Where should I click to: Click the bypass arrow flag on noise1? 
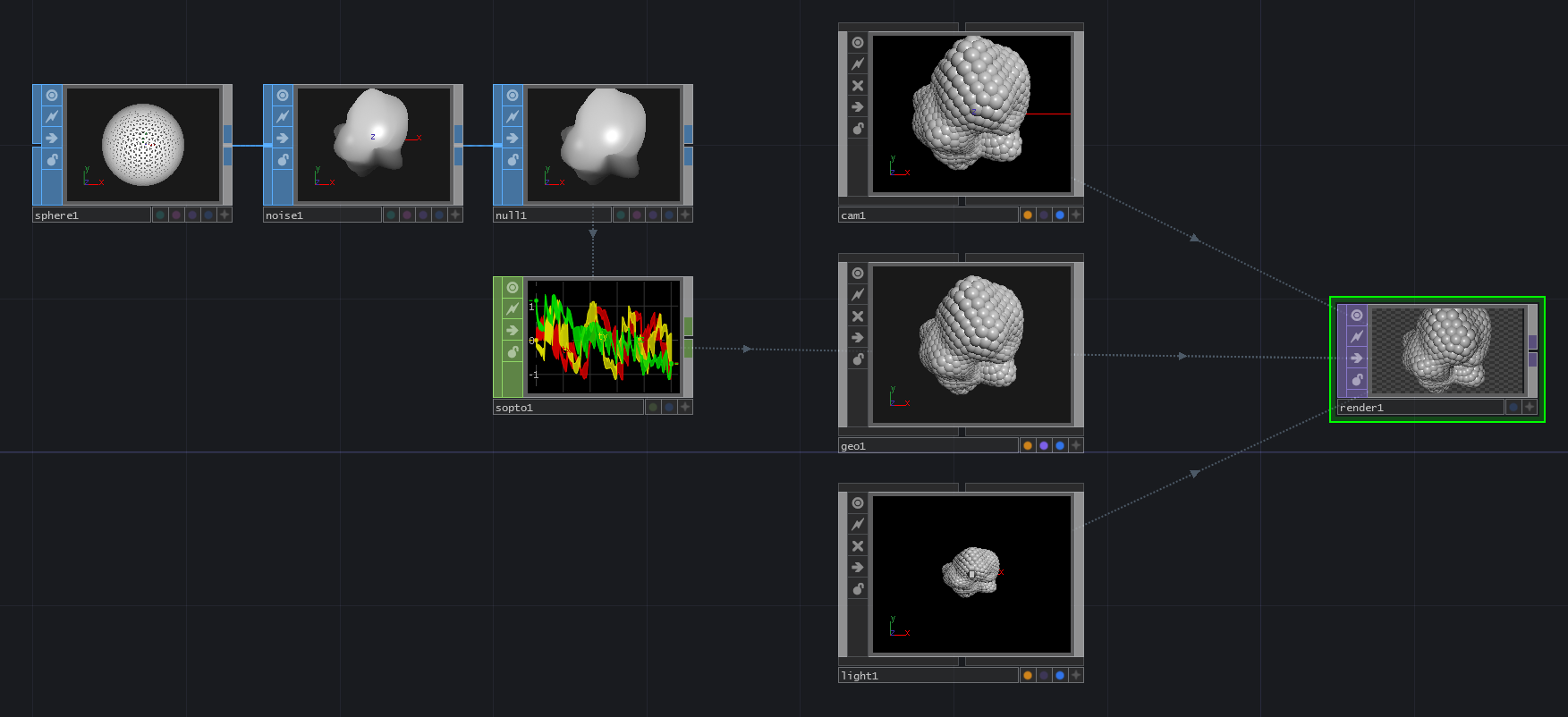[283, 139]
